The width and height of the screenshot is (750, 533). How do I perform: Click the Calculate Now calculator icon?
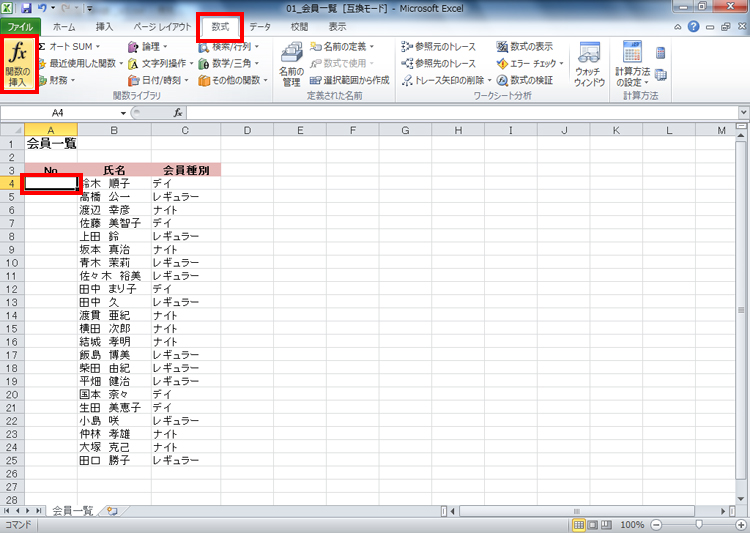click(661, 52)
